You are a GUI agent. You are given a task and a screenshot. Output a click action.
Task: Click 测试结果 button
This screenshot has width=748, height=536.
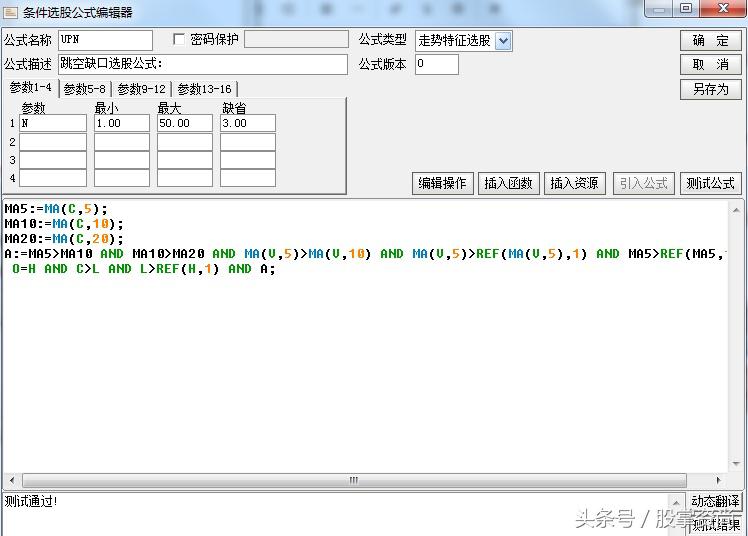pos(715,524)
